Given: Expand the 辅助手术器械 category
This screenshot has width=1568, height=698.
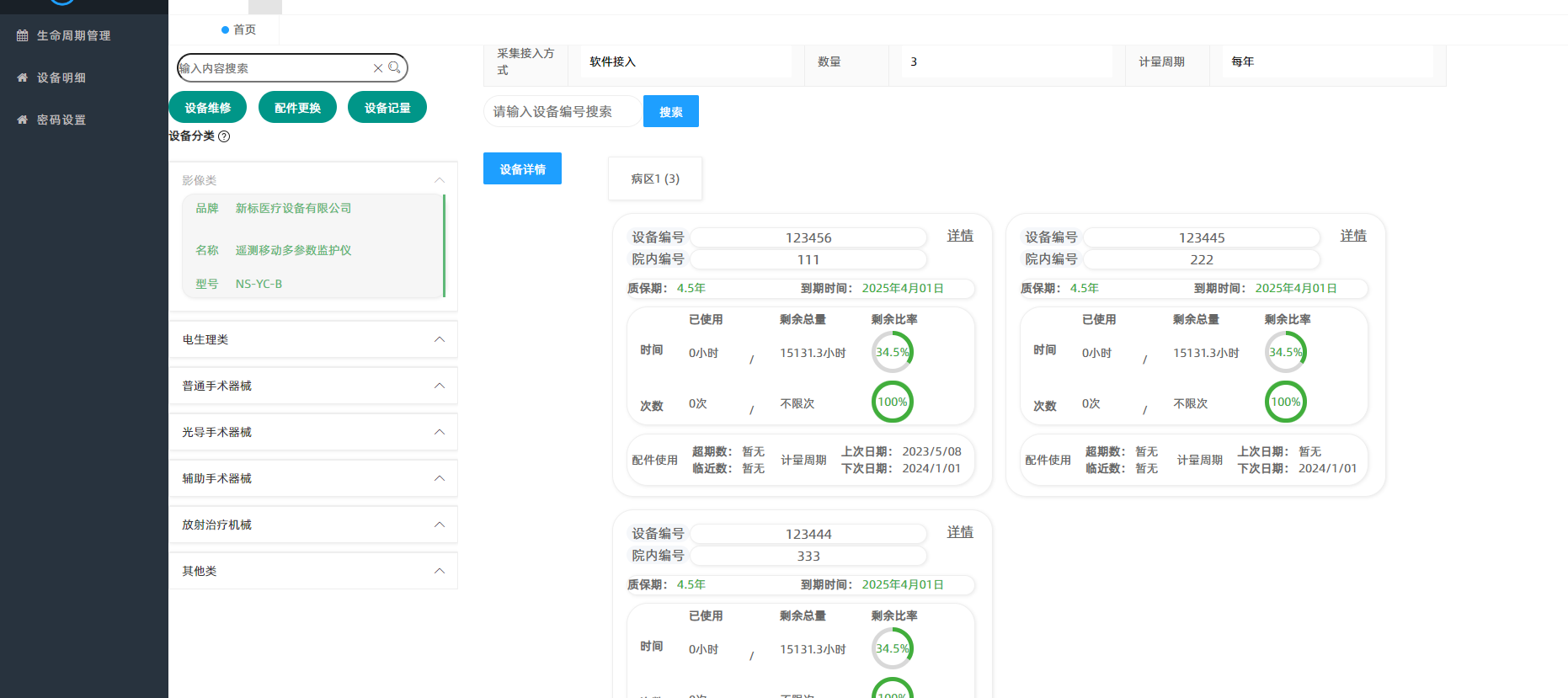Looking at the screenshot, I should [x=313, y=478].
